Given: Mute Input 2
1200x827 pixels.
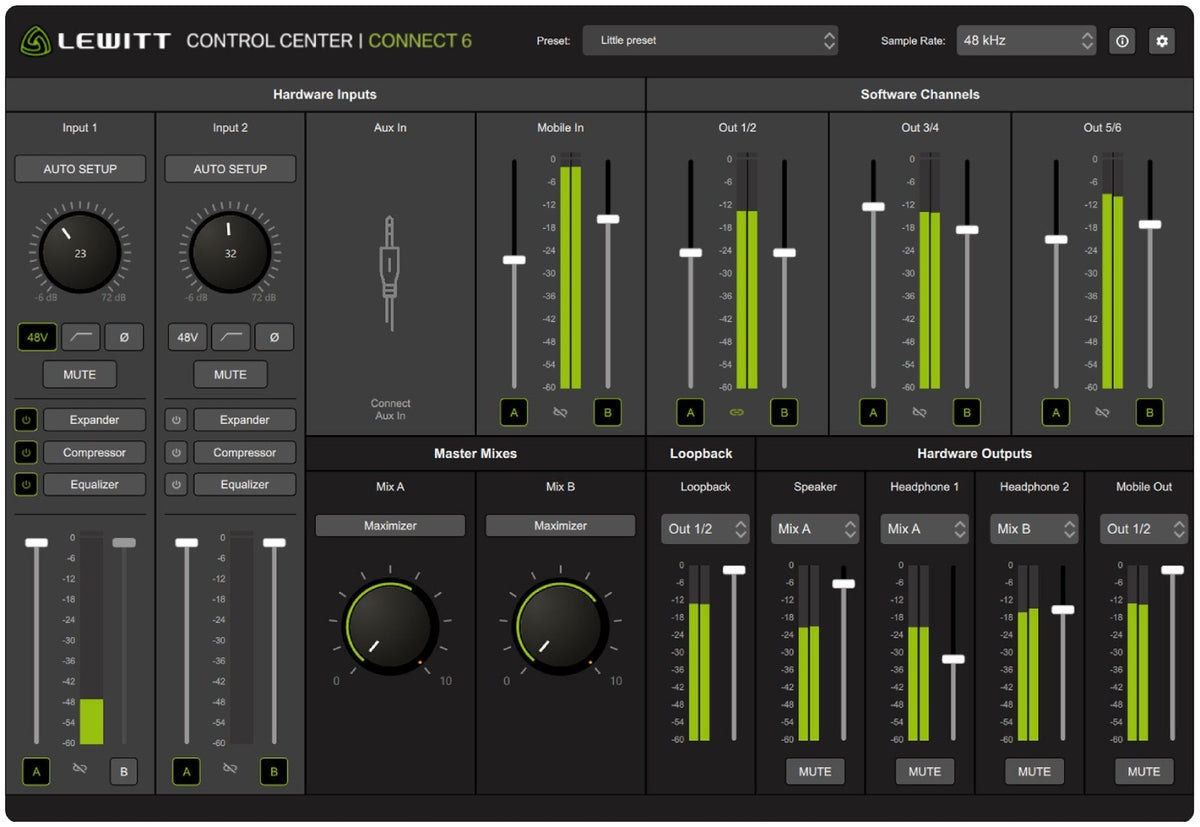Looking at the screenshot, I should [230, 375].
